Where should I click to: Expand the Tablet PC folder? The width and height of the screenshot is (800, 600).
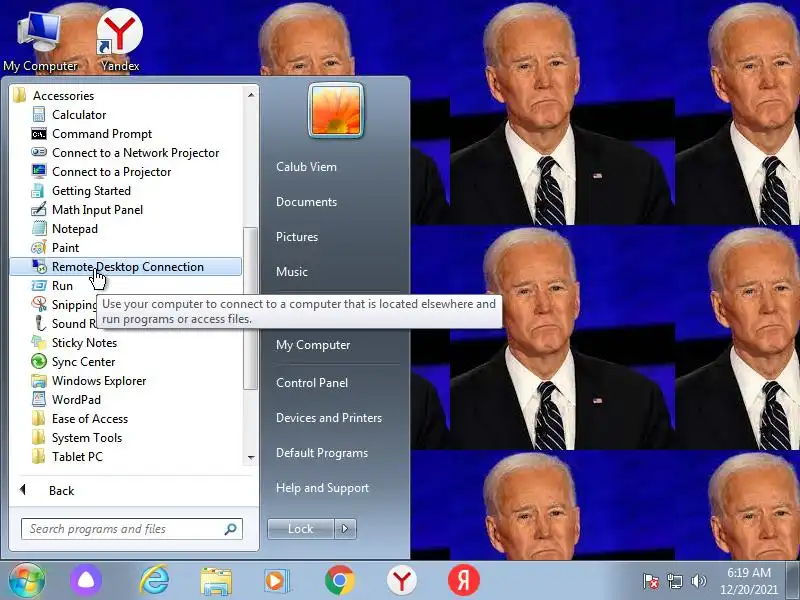(68, 457)
